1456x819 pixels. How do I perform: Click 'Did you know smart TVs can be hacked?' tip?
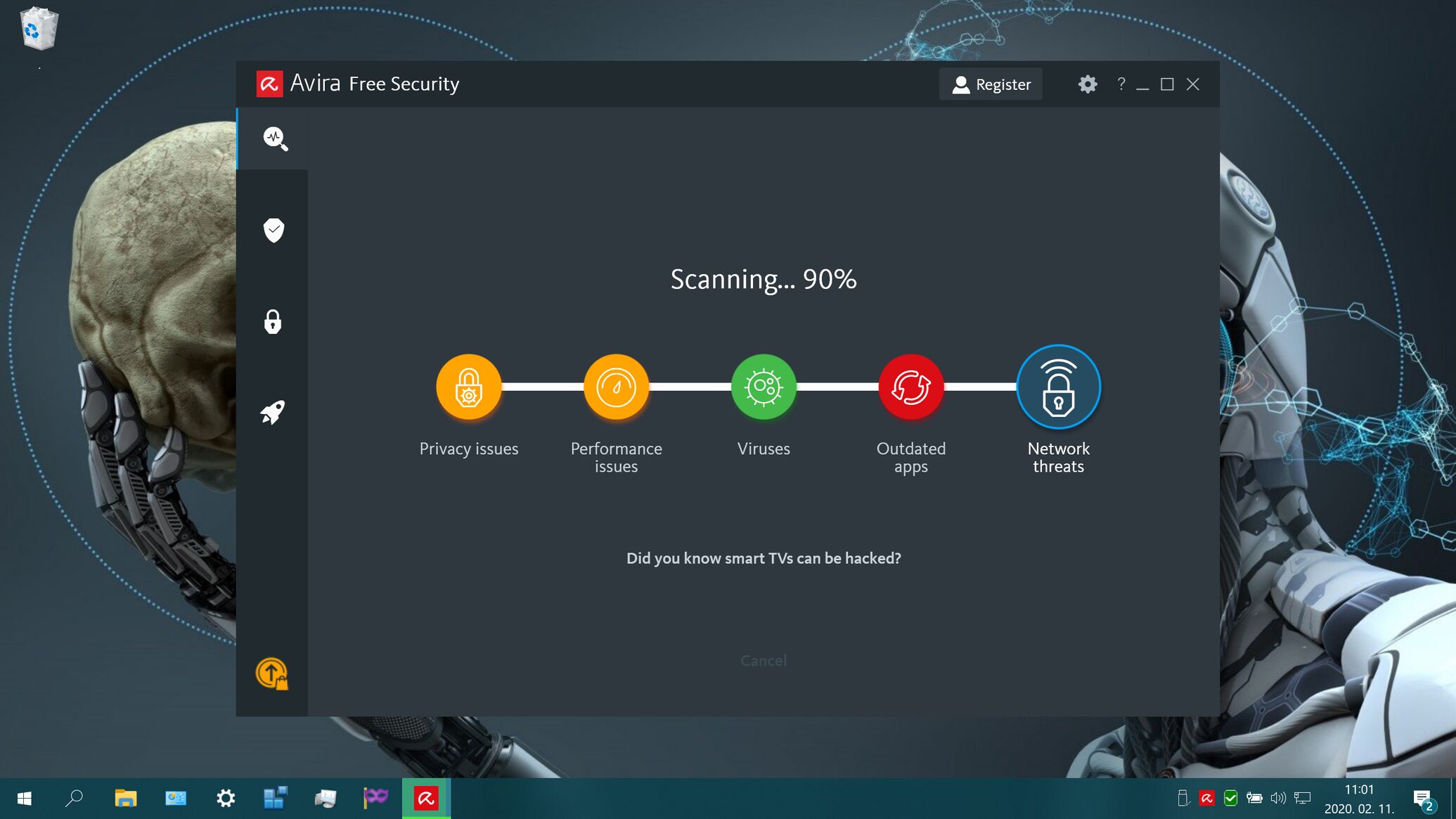[764, 558]
